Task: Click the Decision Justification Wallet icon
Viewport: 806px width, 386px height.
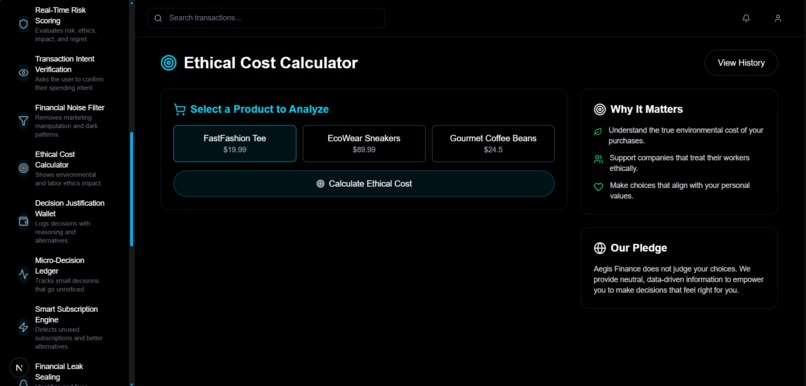Action: click(24, 222)
